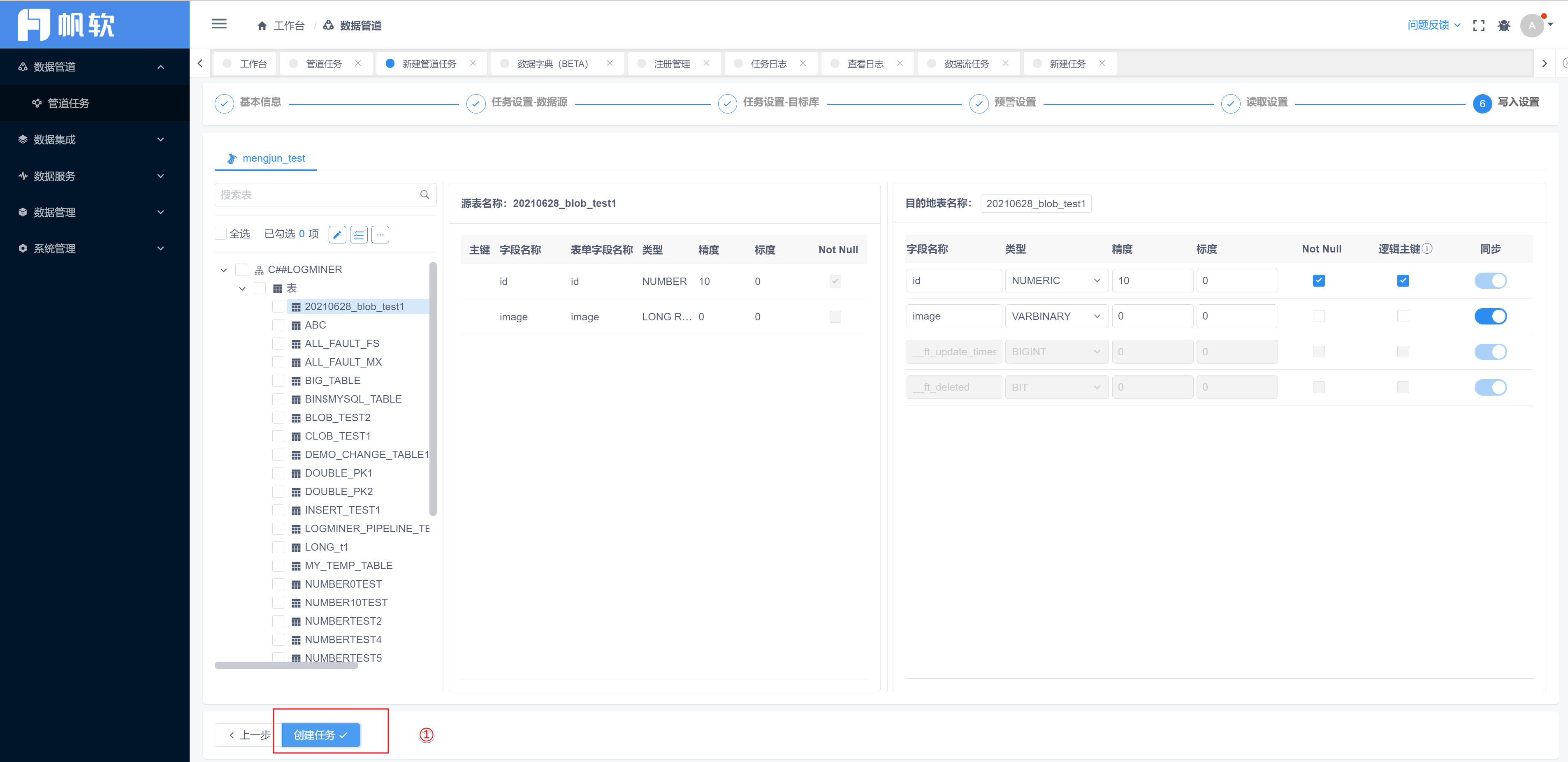Viewport: 1568px width, 762px height.
Task: Click the bug debug icon
Action: pyautogui.click(x=1503, y=25)
